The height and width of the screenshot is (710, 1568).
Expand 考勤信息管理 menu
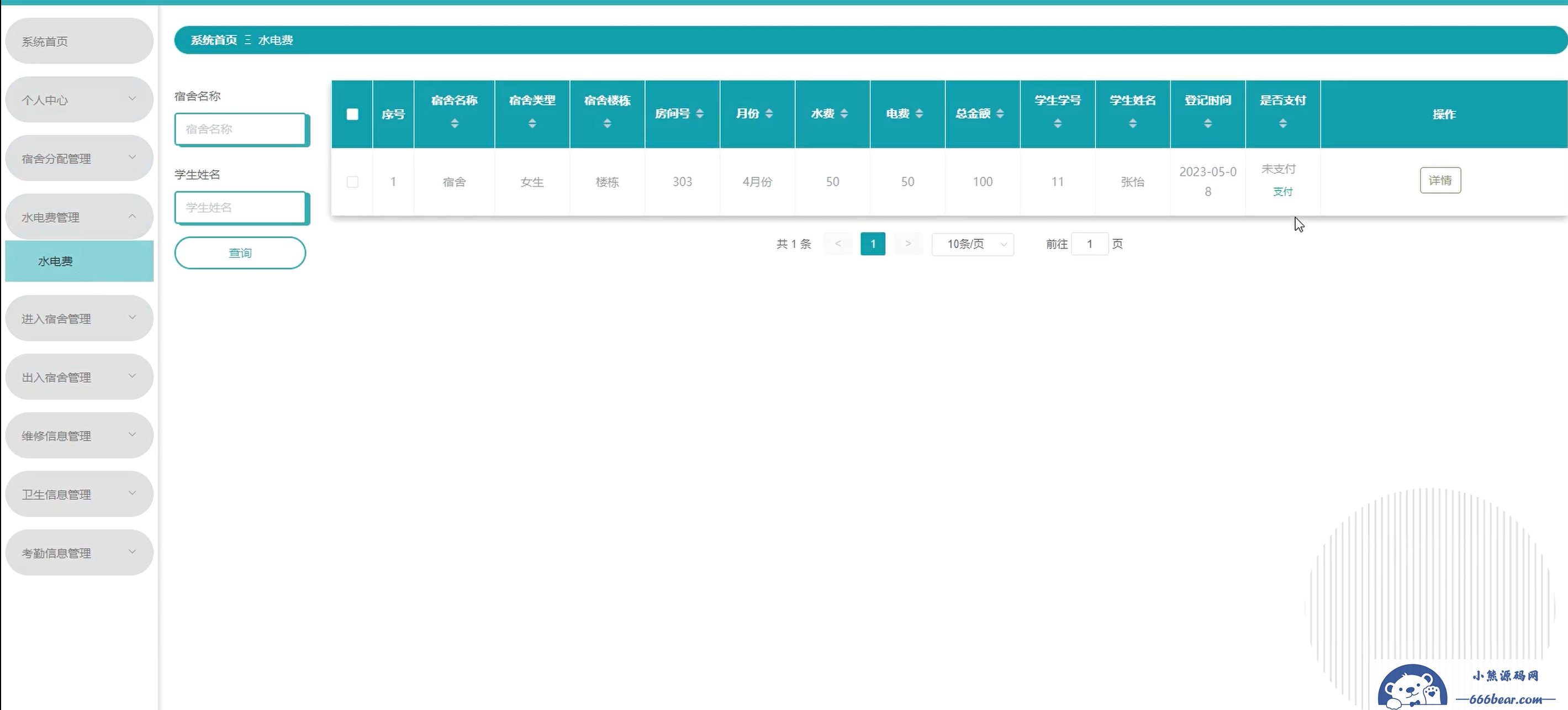[x=79, y=553]
